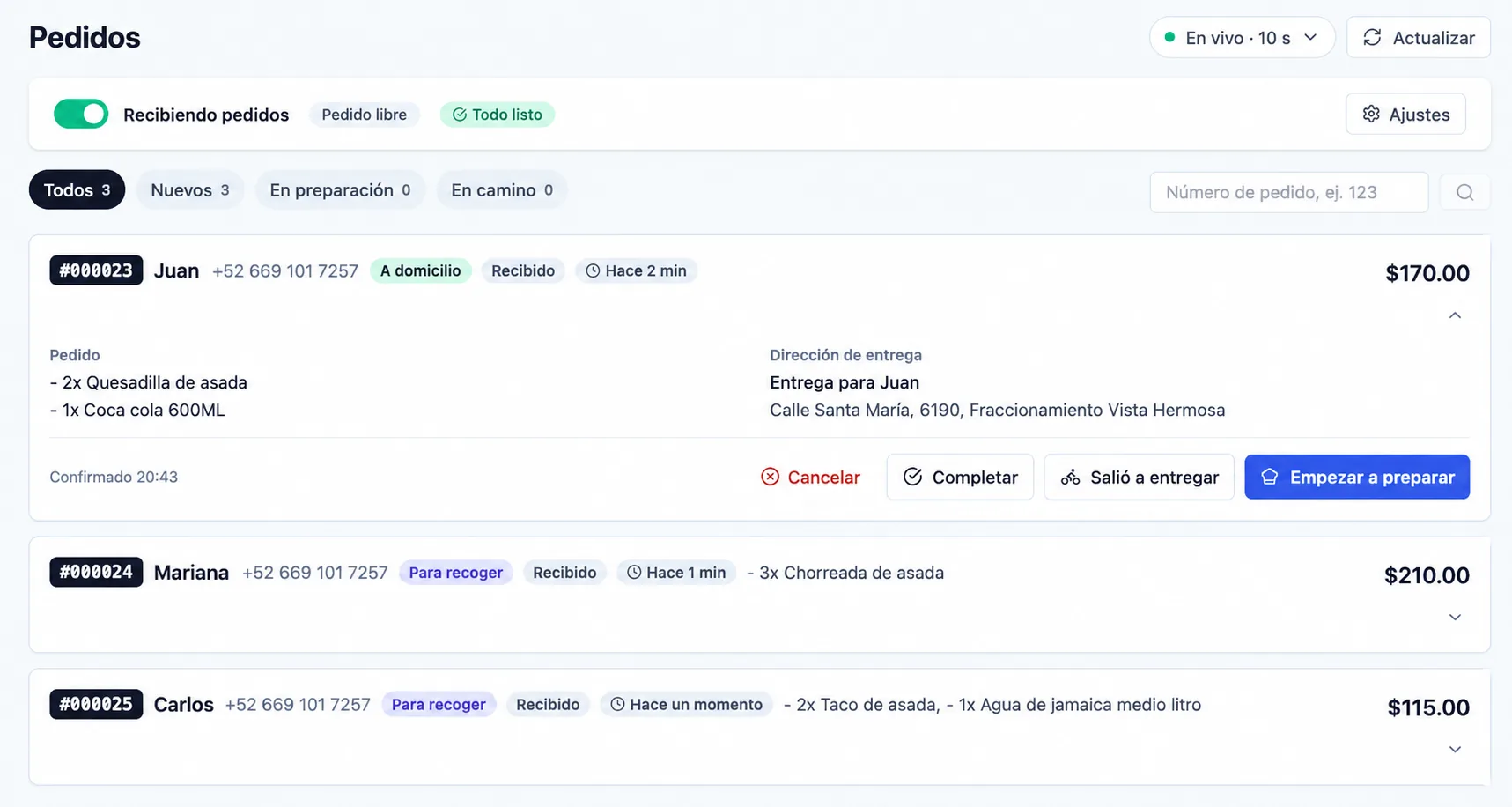The image size is (1512, 807).
Task: Click the clock icon on Juan's order
Action: click(593, 270)
